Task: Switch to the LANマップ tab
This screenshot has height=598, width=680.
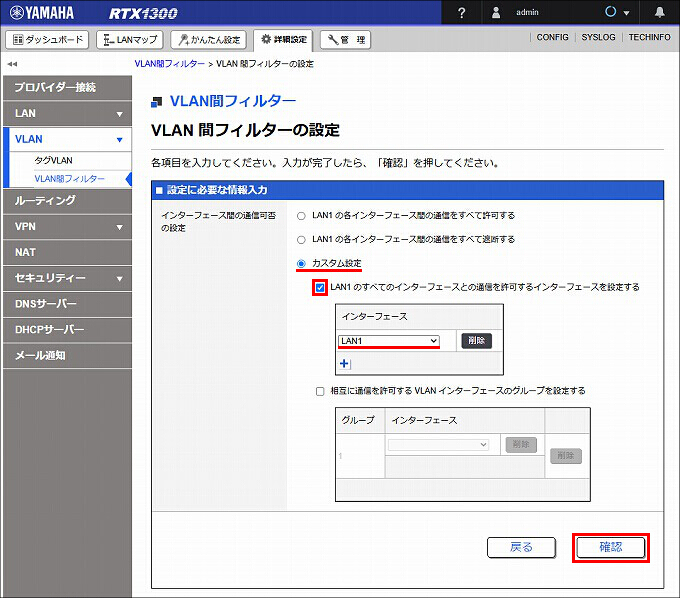Action: (130, 39)
